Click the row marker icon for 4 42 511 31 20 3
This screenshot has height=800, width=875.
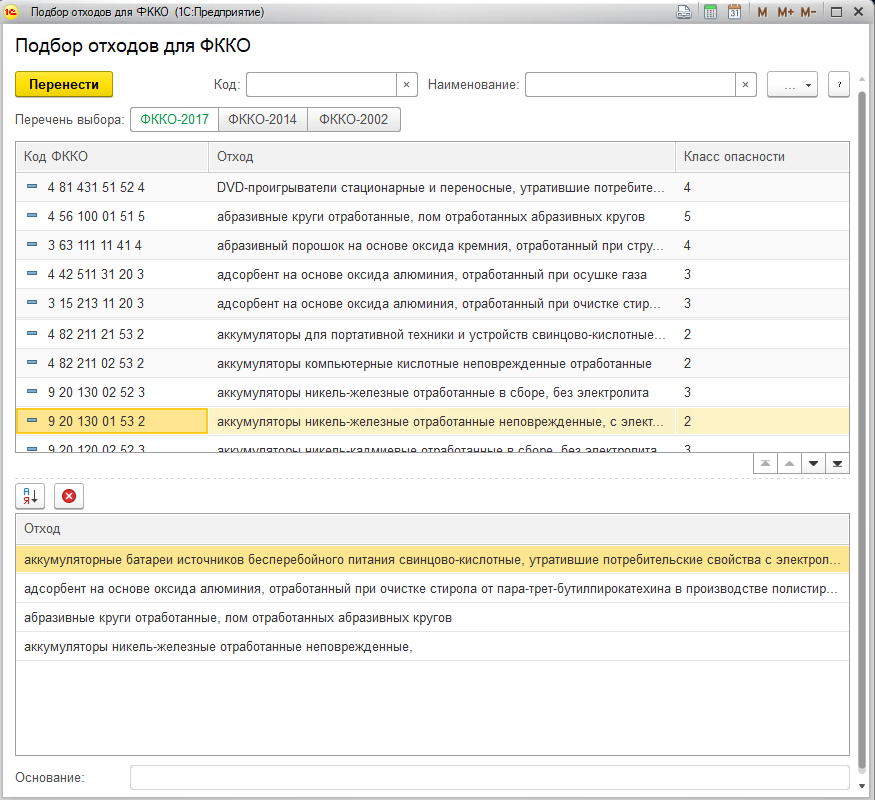(x=32, y=274)
